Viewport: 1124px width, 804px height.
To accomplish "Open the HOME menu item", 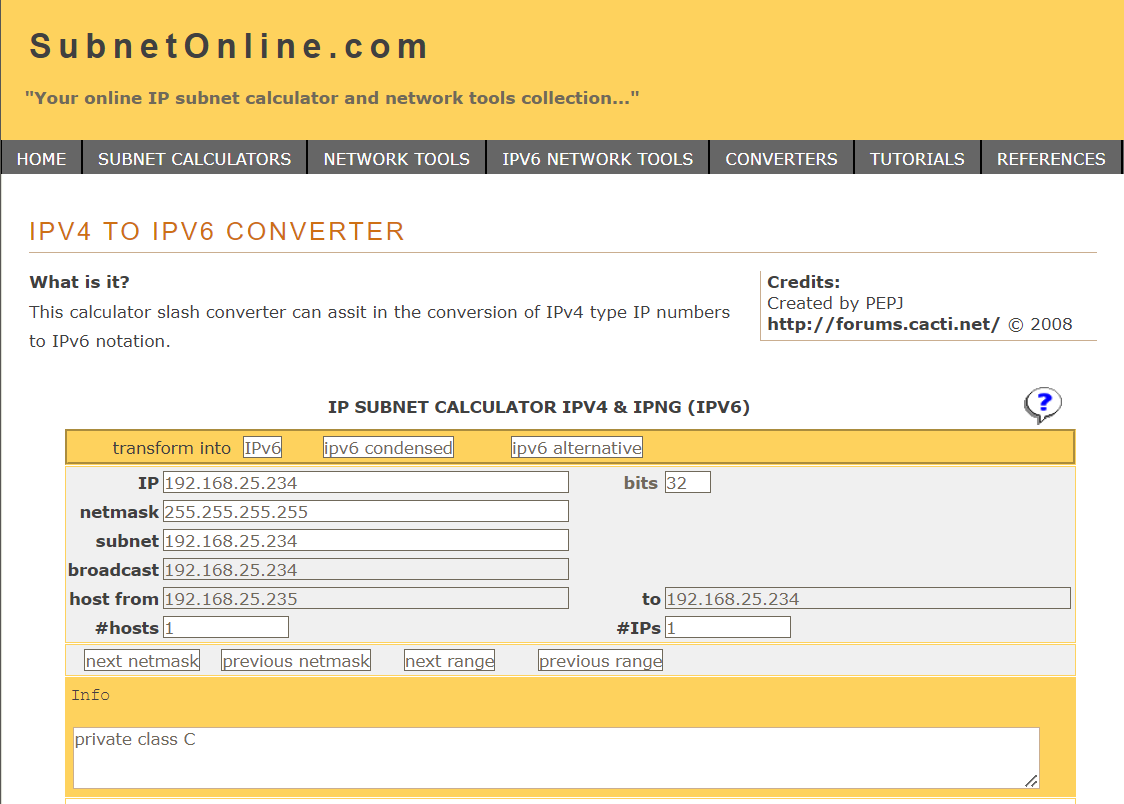I will point(42,159).
